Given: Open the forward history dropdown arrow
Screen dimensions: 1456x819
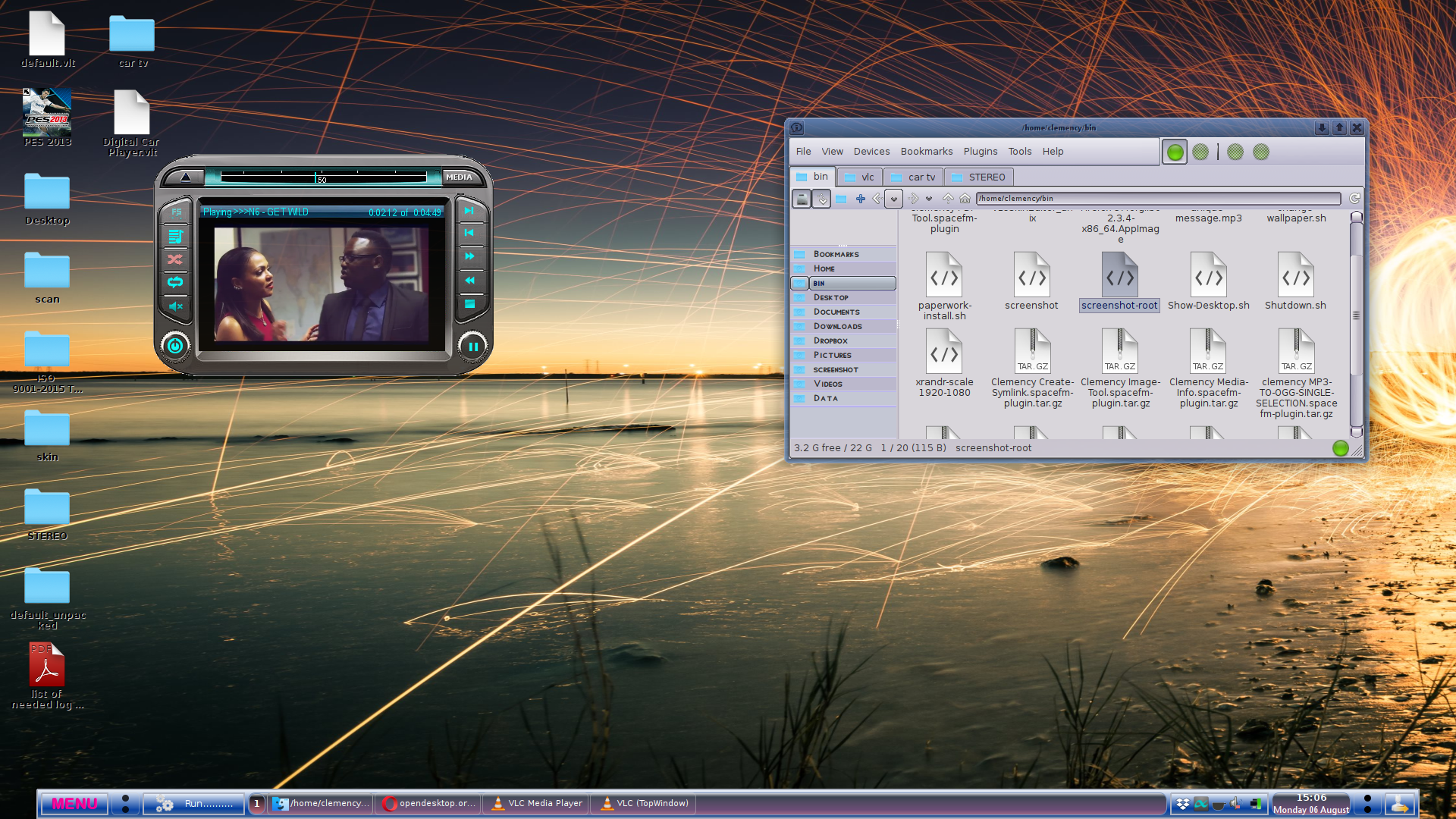Looking at the screenshot, I should [929, 199].
